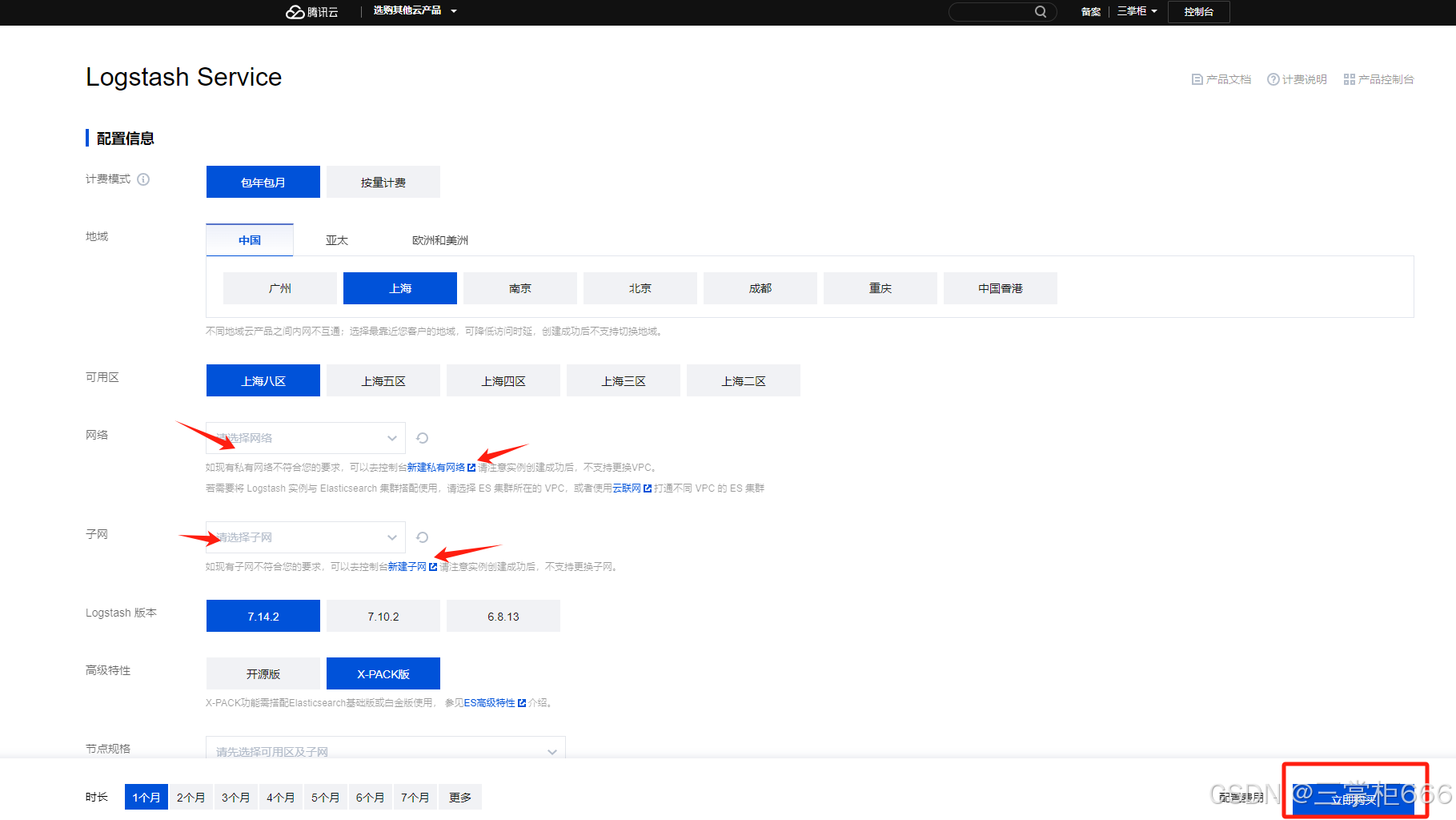The image size is (1456, 820).
Task: Click the Tencent Cloud logo
Action: [312, 11]
